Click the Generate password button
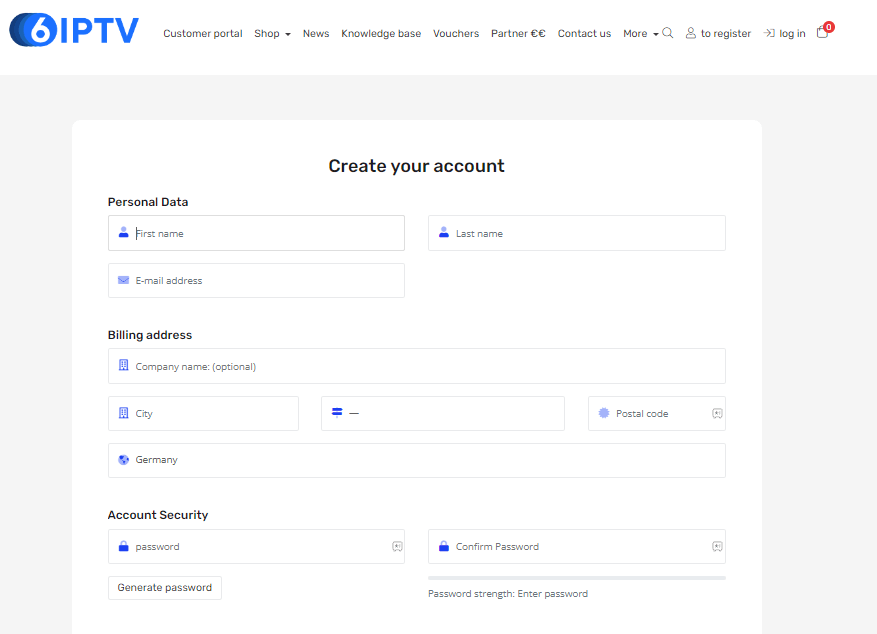 click(x=165, y=588)
